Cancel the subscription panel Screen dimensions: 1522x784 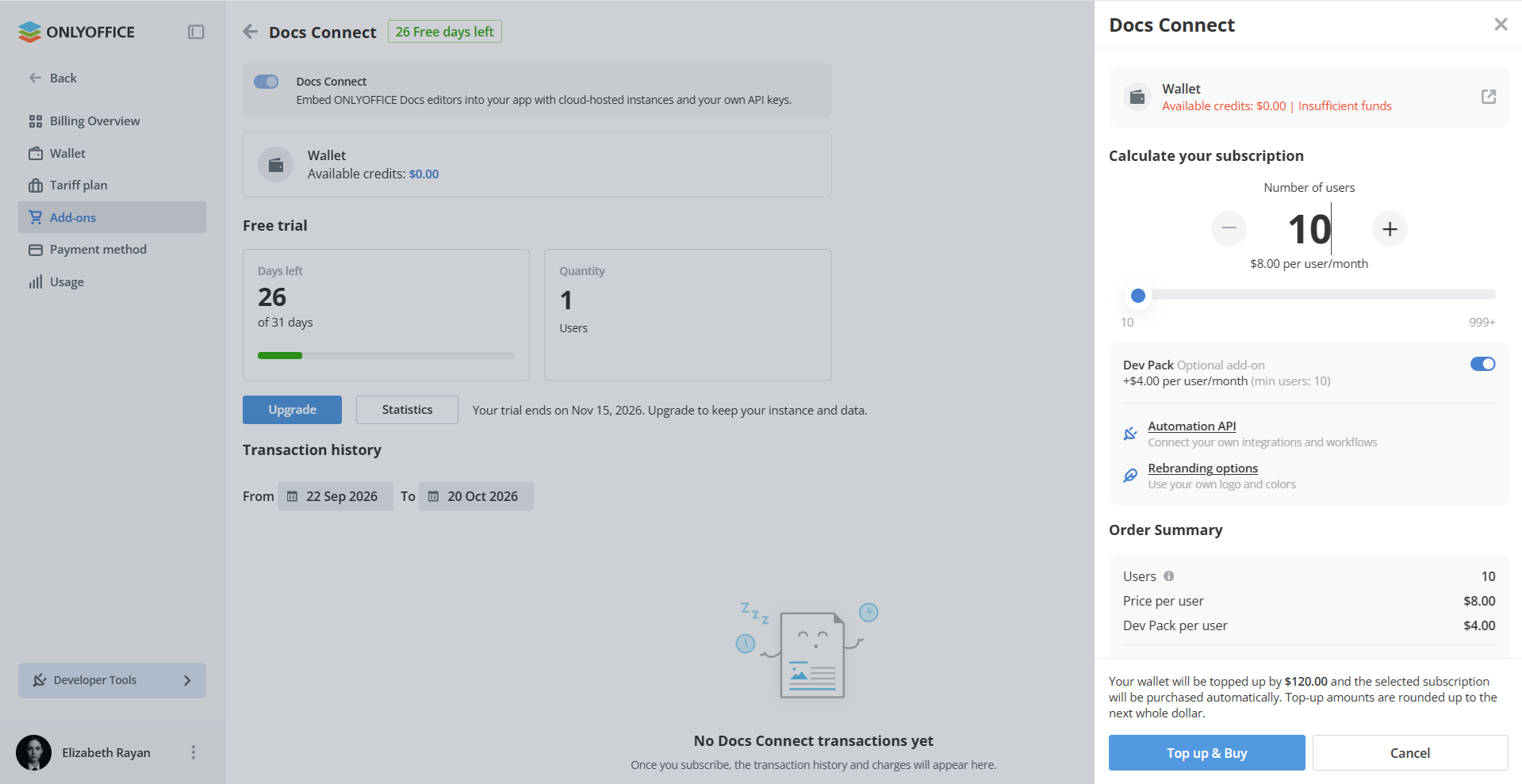tap(1410, 752)
